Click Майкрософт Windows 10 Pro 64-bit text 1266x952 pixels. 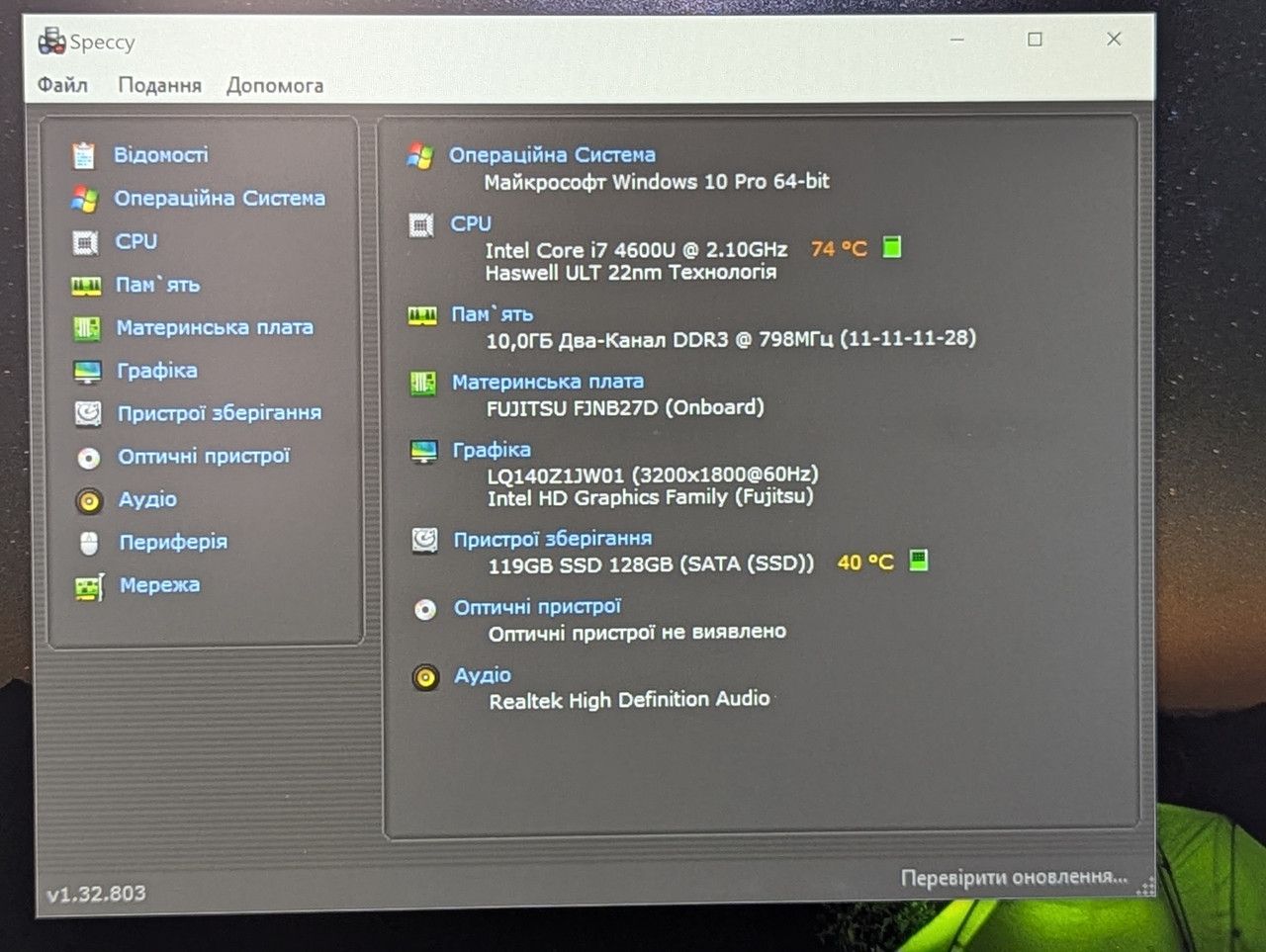pos(657,182)
